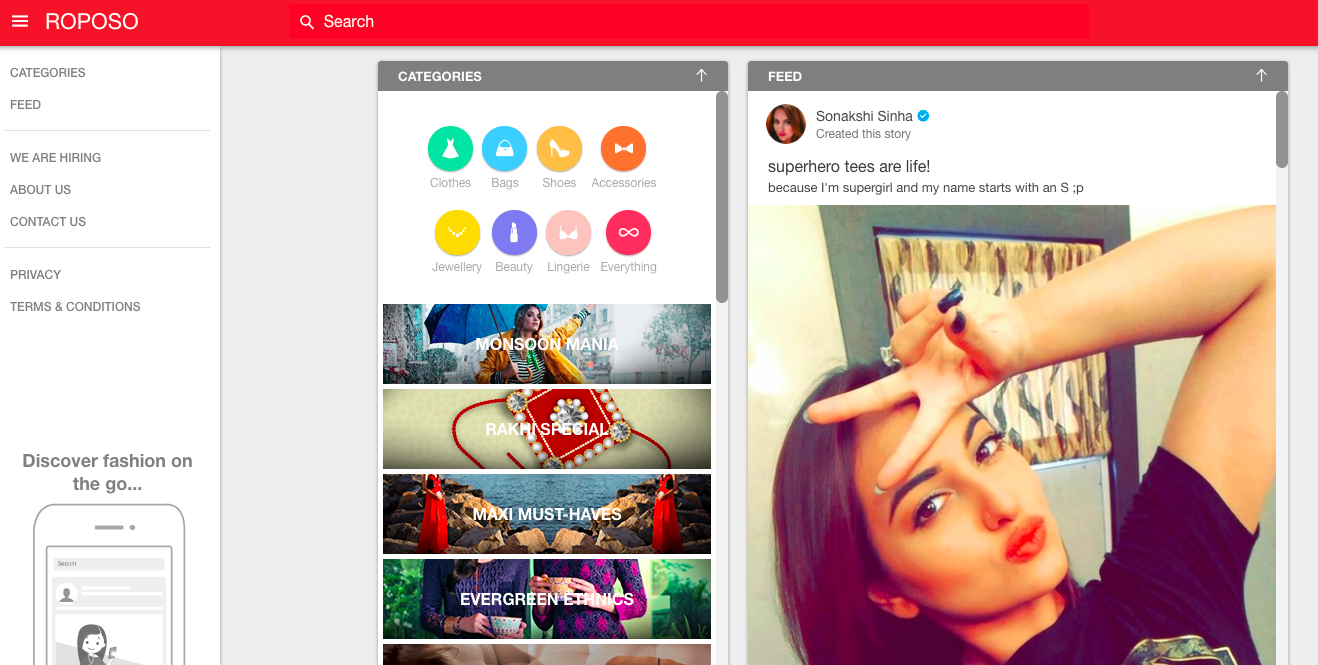Open the We Are Hiring page
This screenshot has width=1318, height=665.
tap(56, 158)
